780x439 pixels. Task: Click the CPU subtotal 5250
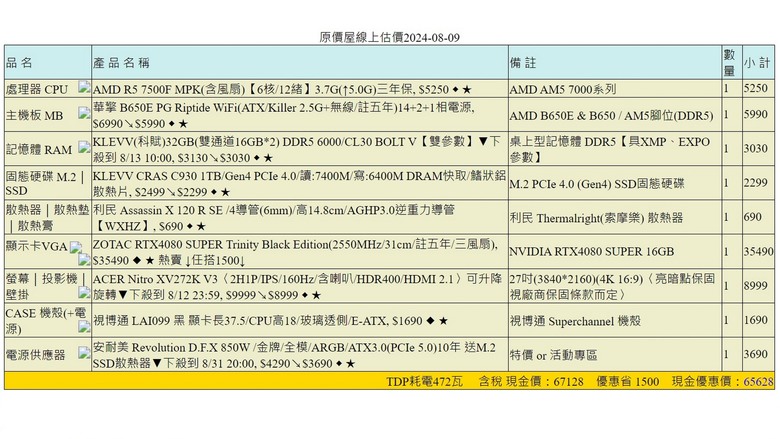756,88
